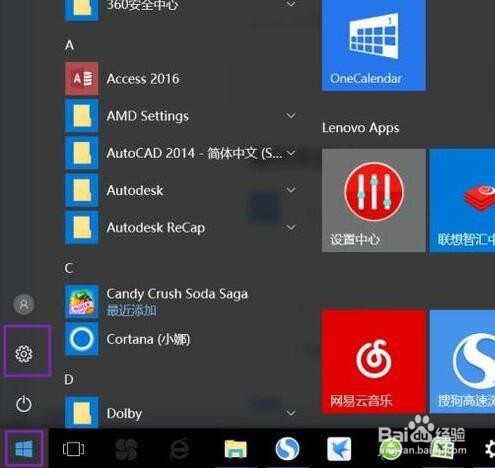Click the 最近添加 label under Candy Crush
The height and width of the screenshot is (468, 495).
click(131, 311)
